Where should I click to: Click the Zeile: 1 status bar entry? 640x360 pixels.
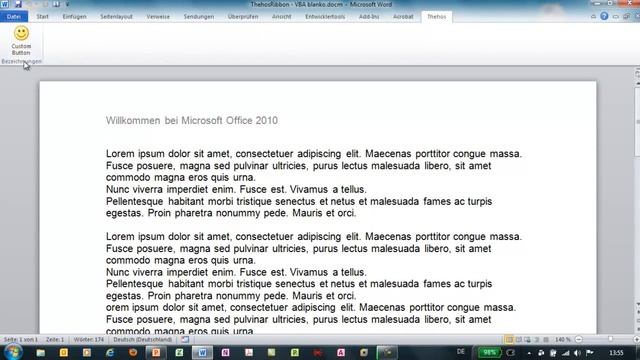pos(55,340)
